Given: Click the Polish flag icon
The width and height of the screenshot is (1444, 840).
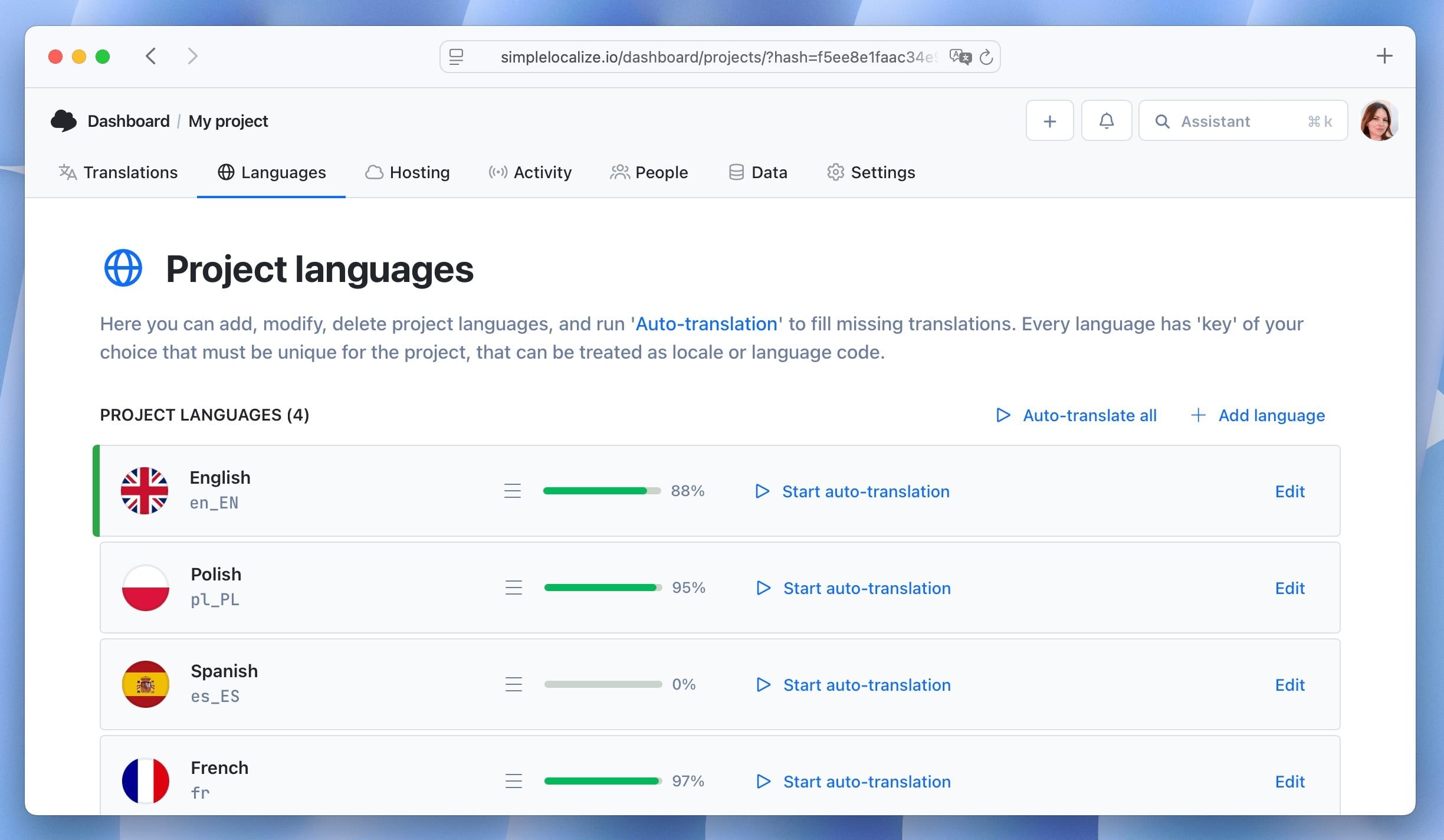Looking at the screenshot, I should point(145,587).
